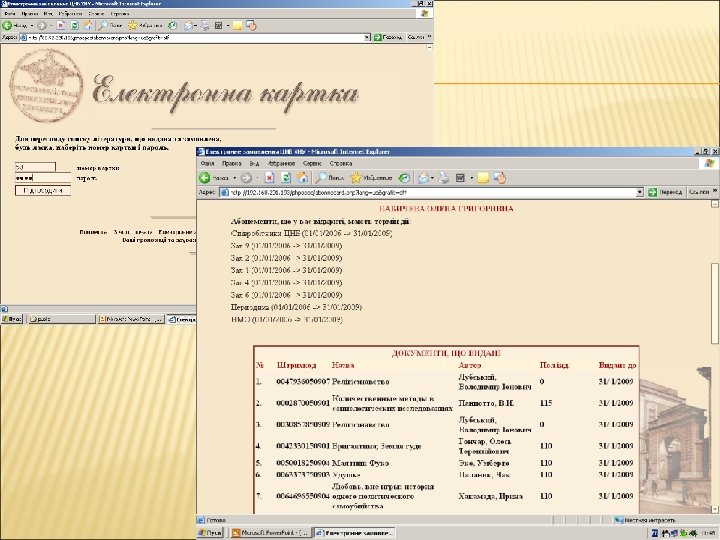This screenshot has height=540, width=720.
Task: Go Home in background IE window
Action: point(87,25)
